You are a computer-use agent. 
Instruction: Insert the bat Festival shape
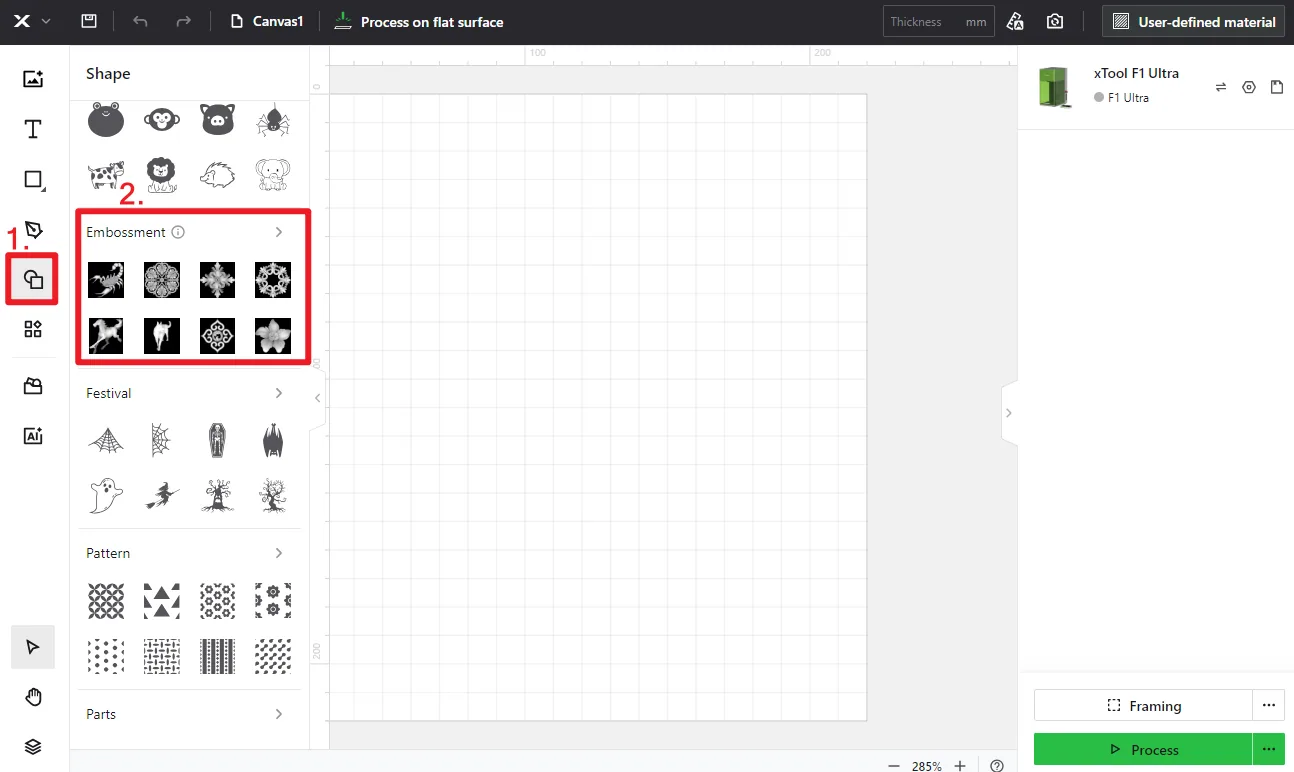coord(273,440)
